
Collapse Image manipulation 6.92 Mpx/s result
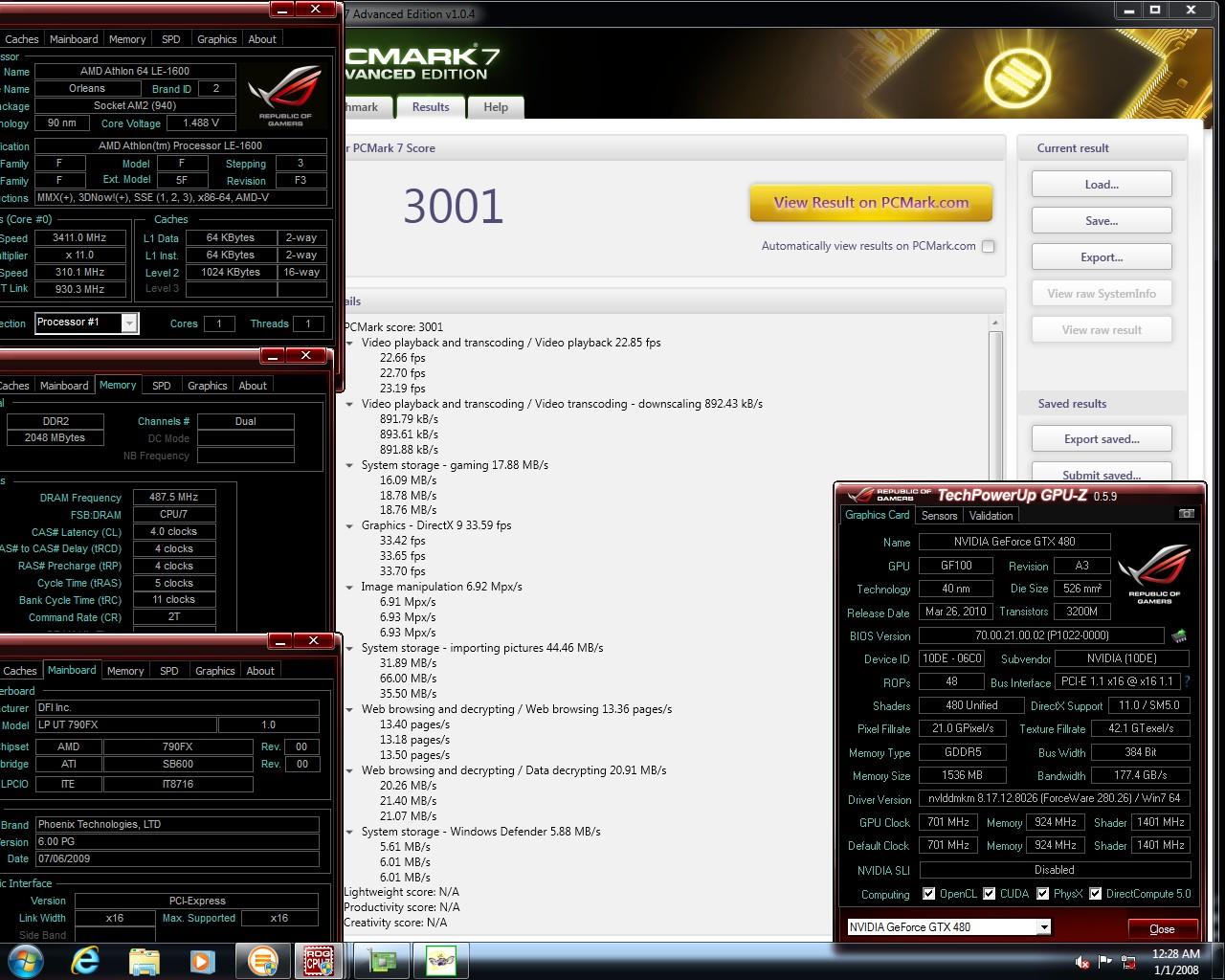click(349, 587)
